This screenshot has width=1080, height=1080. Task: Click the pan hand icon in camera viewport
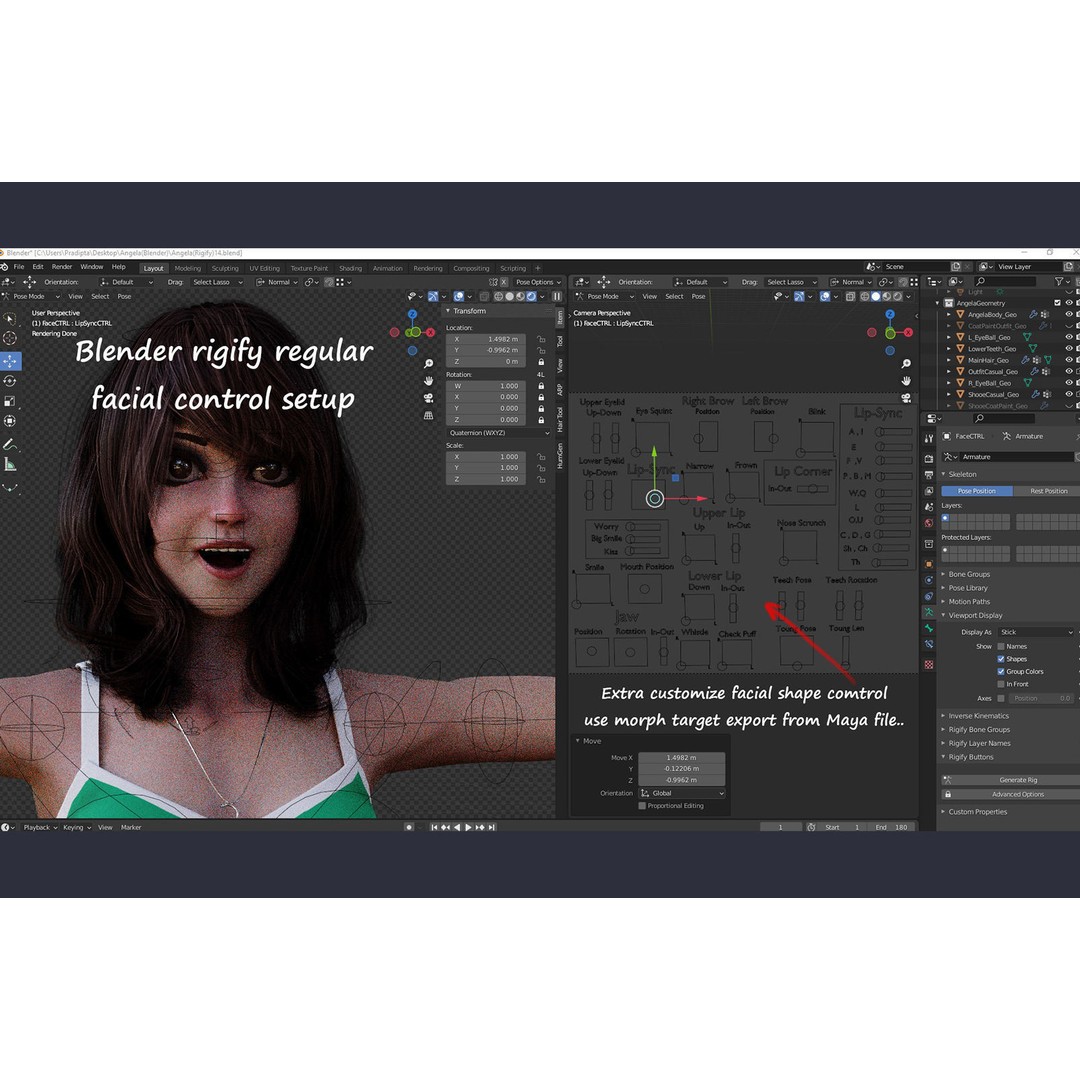pos(906,381)
